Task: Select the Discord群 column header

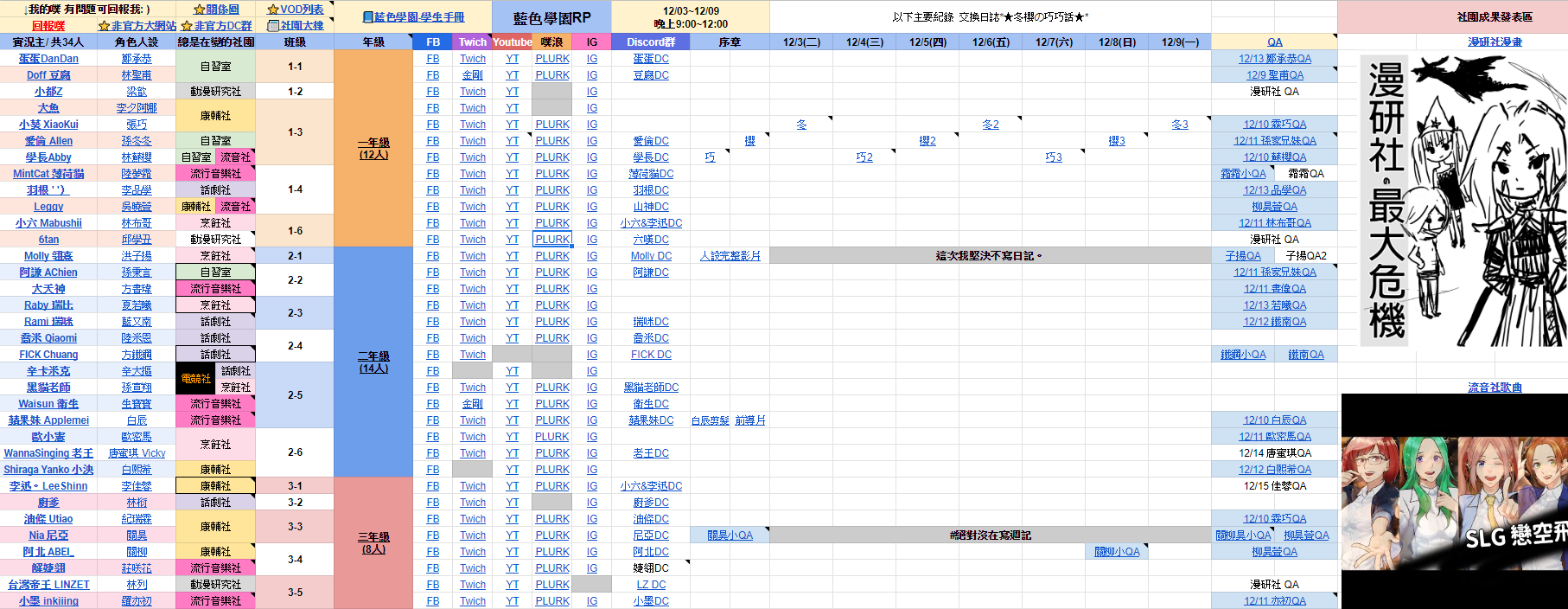Action: point(651,42)
